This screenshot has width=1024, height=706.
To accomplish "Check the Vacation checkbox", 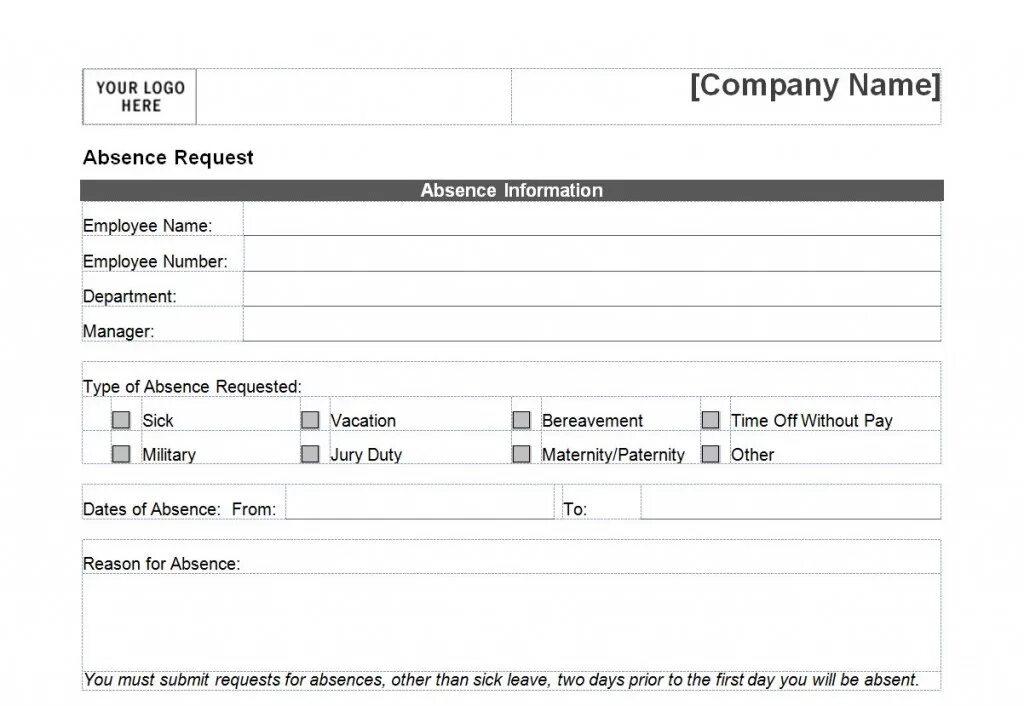I will 310,420.
